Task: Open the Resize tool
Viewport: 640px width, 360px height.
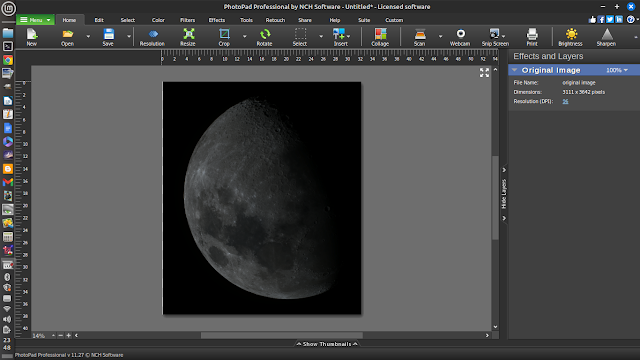Action: [188, 37]
